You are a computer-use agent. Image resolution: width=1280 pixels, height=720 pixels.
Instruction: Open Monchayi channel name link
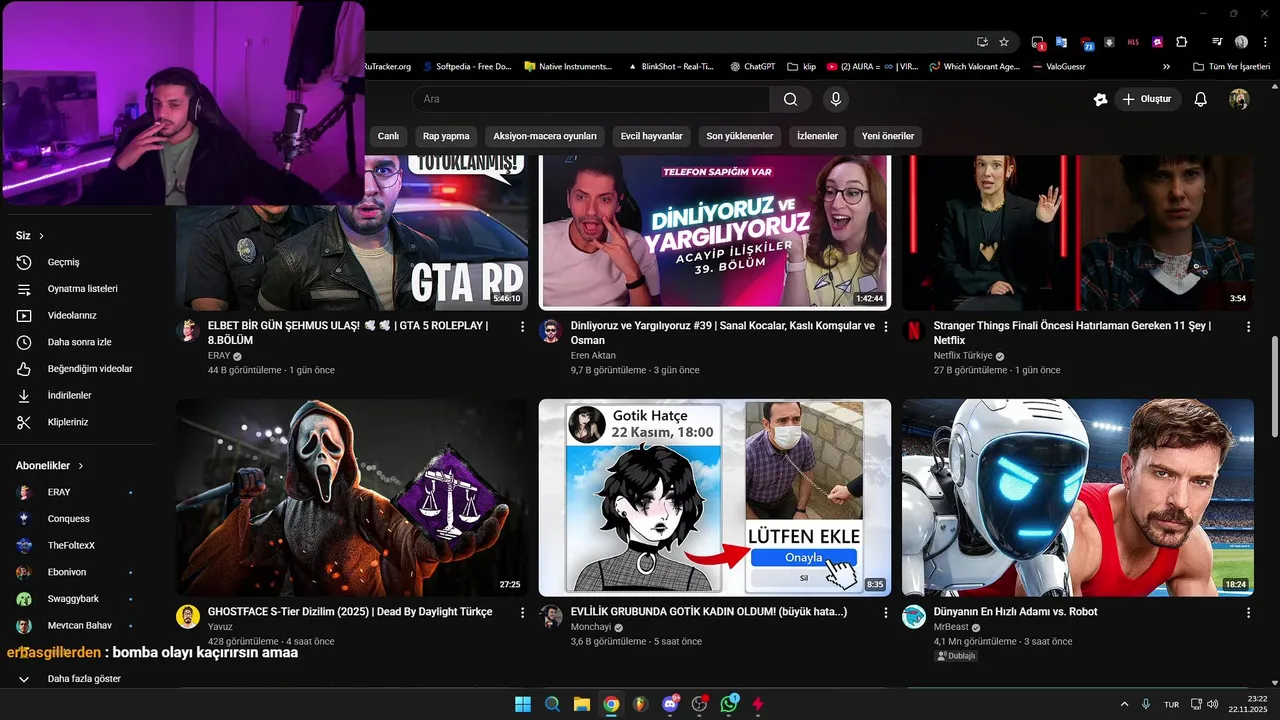tap(590, 627)
